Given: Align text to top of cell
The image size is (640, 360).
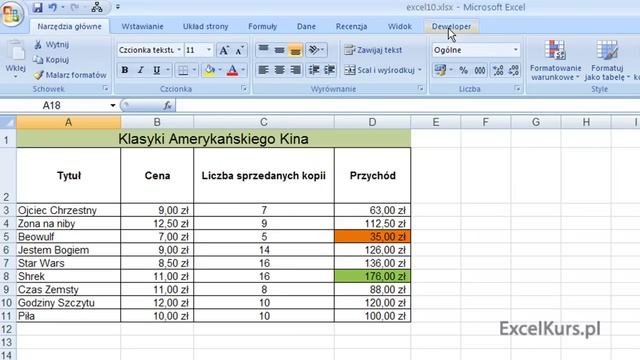Looking at the screenshot, I should (x=263, y=50).
